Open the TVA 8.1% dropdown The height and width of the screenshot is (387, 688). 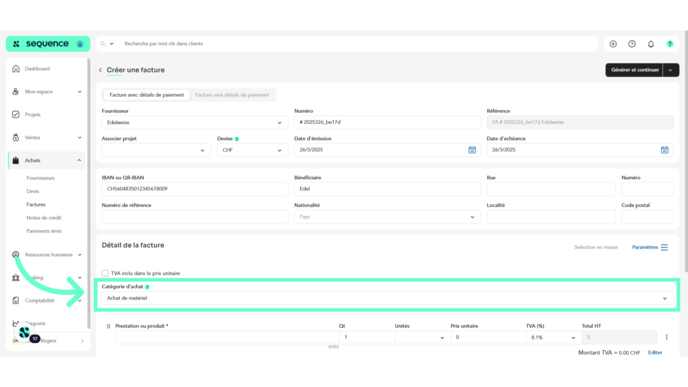[x=553, y=337]
